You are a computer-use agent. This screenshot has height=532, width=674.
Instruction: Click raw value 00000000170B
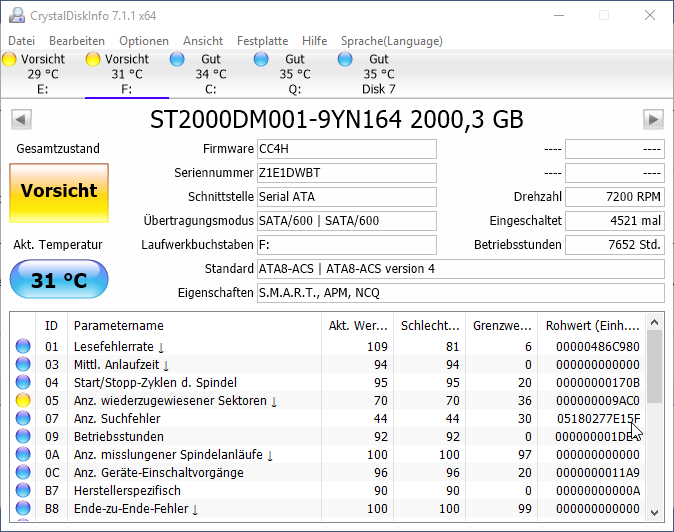597,382
